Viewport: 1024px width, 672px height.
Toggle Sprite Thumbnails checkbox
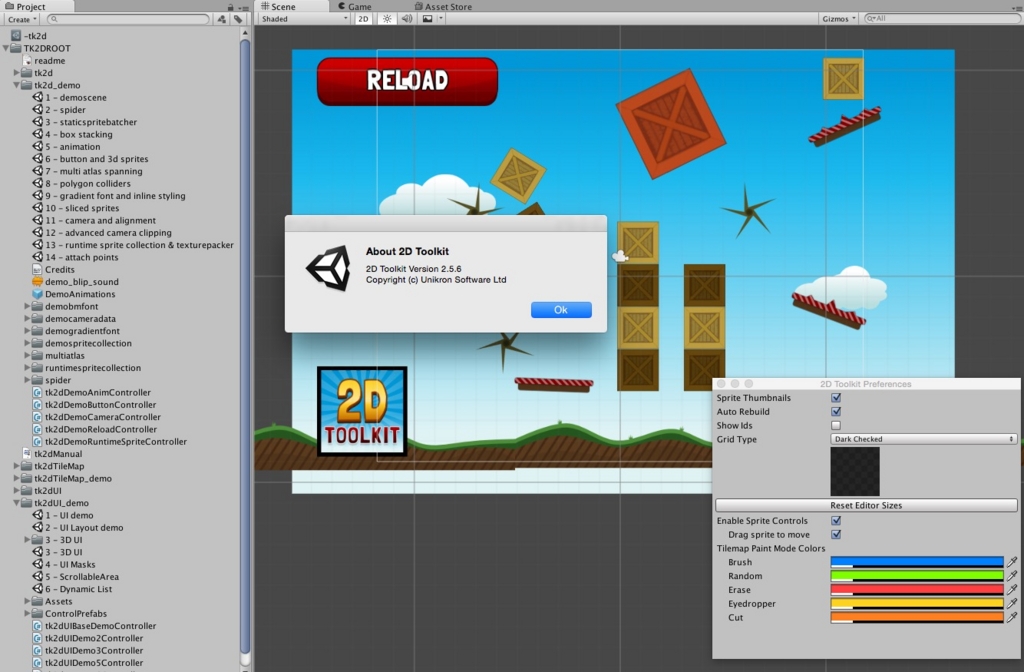[x=836, y=397]
